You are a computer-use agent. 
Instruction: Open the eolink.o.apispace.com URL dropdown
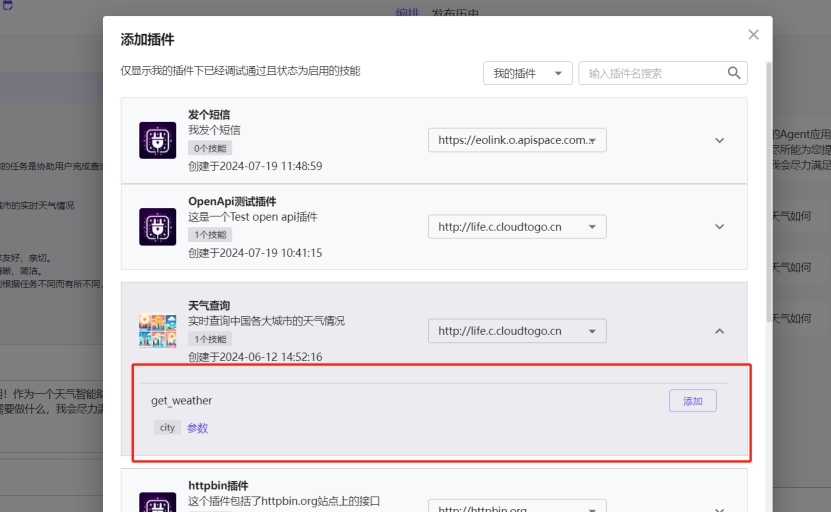coord(517,140)
